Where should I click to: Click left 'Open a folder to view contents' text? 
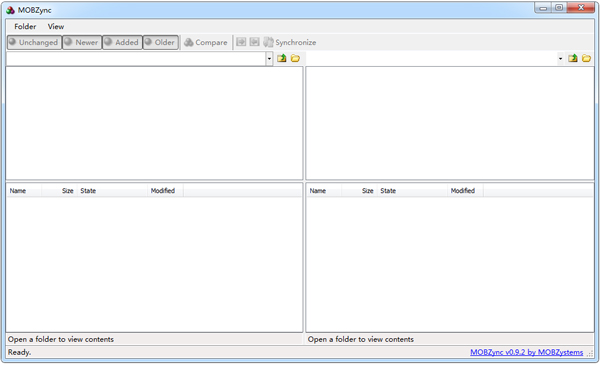pyautogui.click(x=61, y=339)
